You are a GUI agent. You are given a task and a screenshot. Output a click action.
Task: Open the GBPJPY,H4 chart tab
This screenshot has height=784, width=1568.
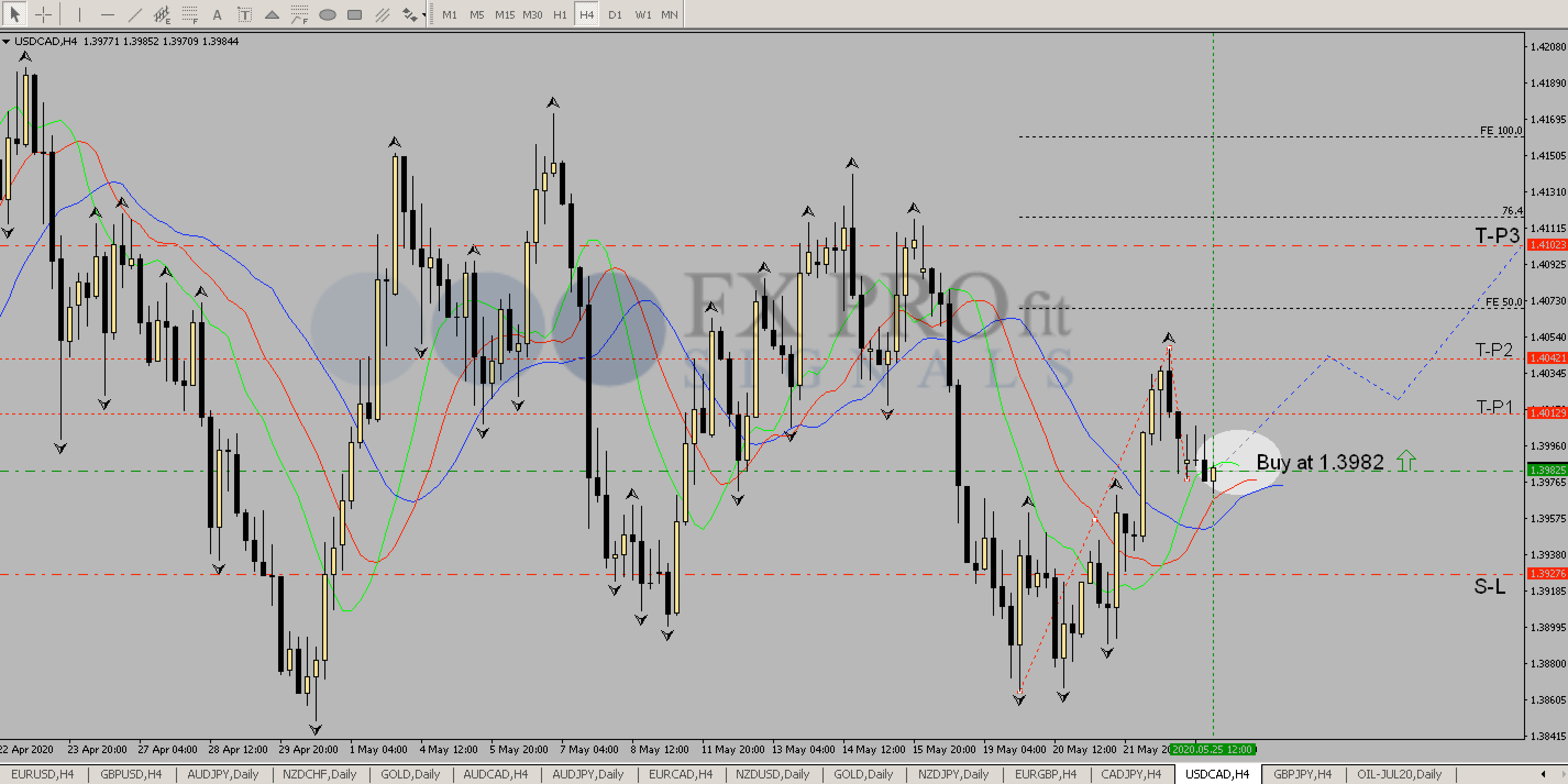pyautogui.click(x=1302, y=774)
